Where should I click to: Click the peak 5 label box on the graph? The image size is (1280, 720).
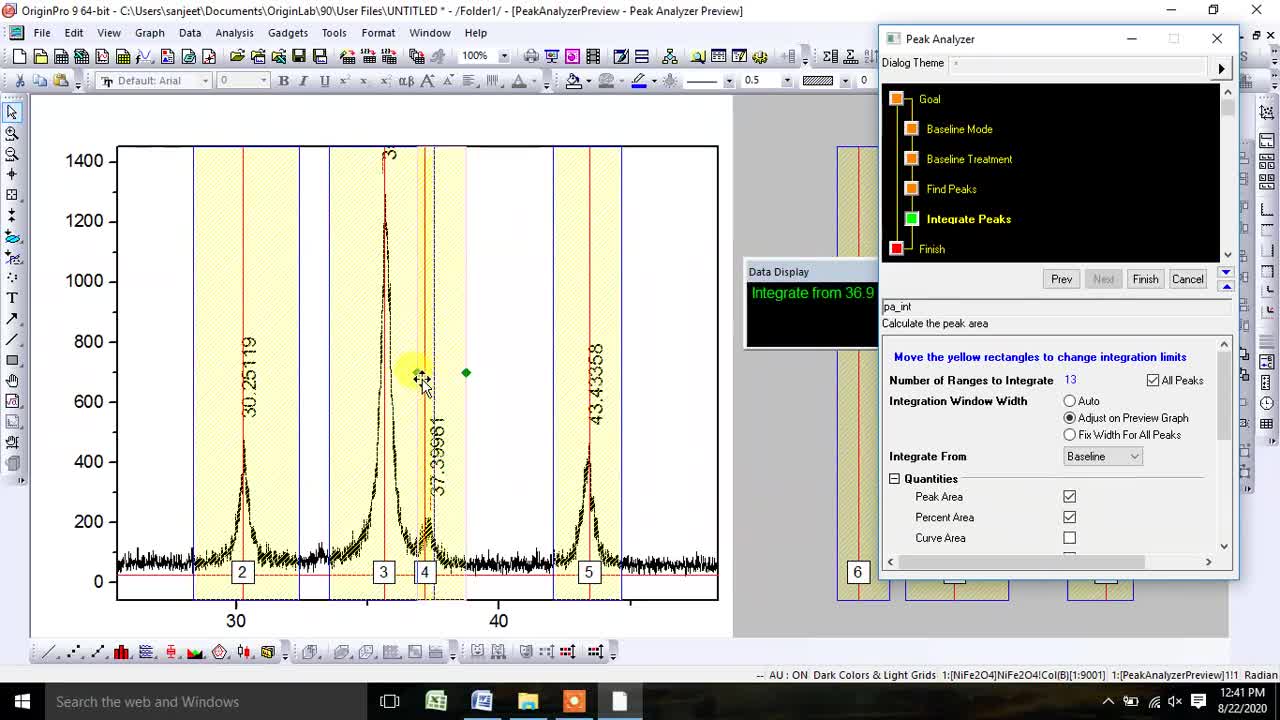[588, 572]
